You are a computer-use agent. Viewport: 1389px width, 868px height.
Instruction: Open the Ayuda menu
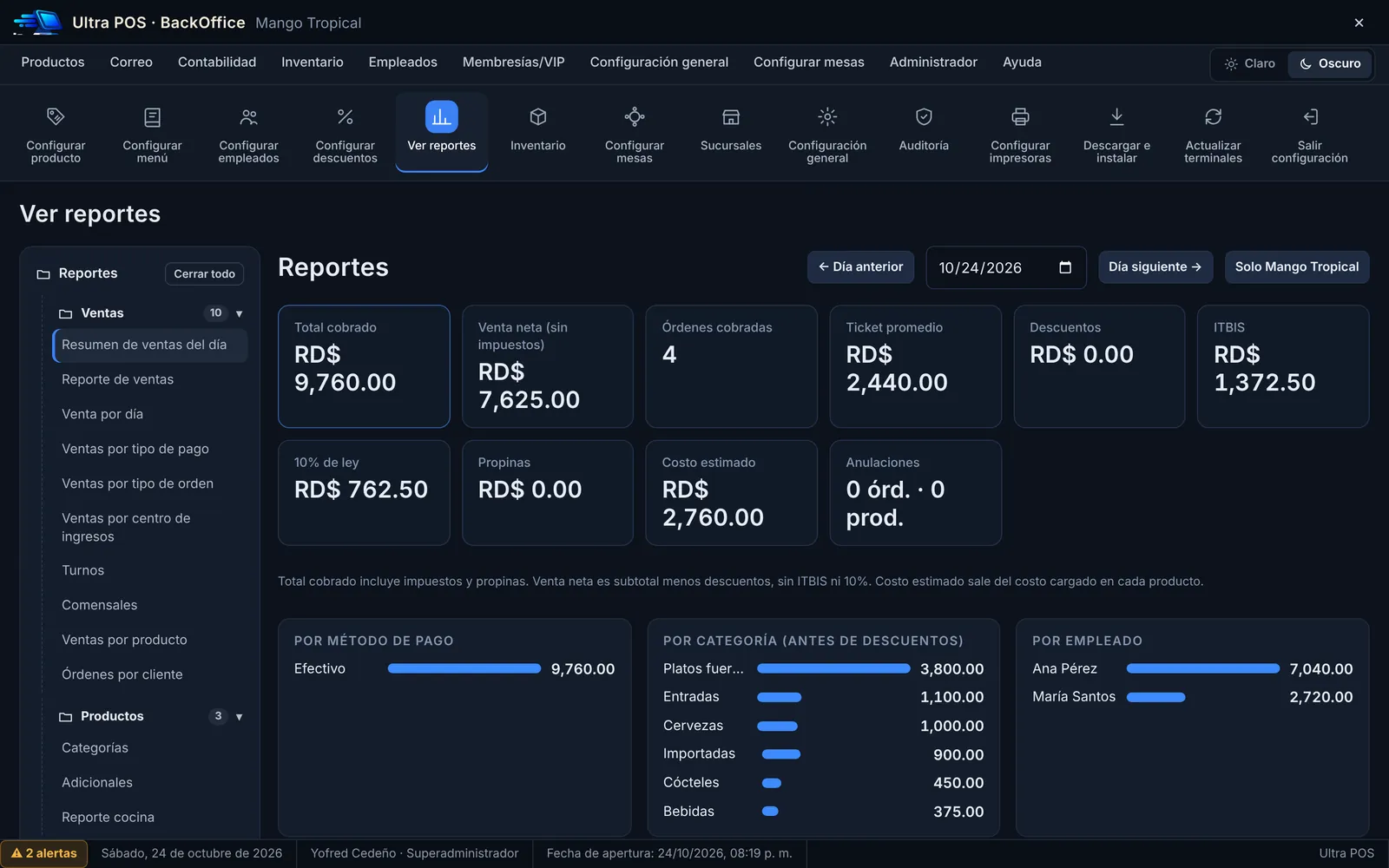tap(1022, 62)
